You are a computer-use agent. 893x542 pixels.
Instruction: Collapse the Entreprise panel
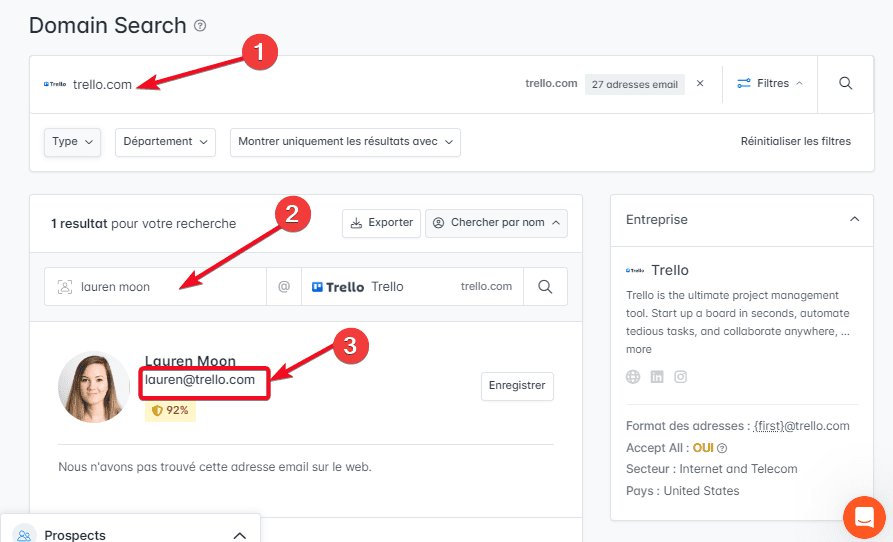(854, 220)
